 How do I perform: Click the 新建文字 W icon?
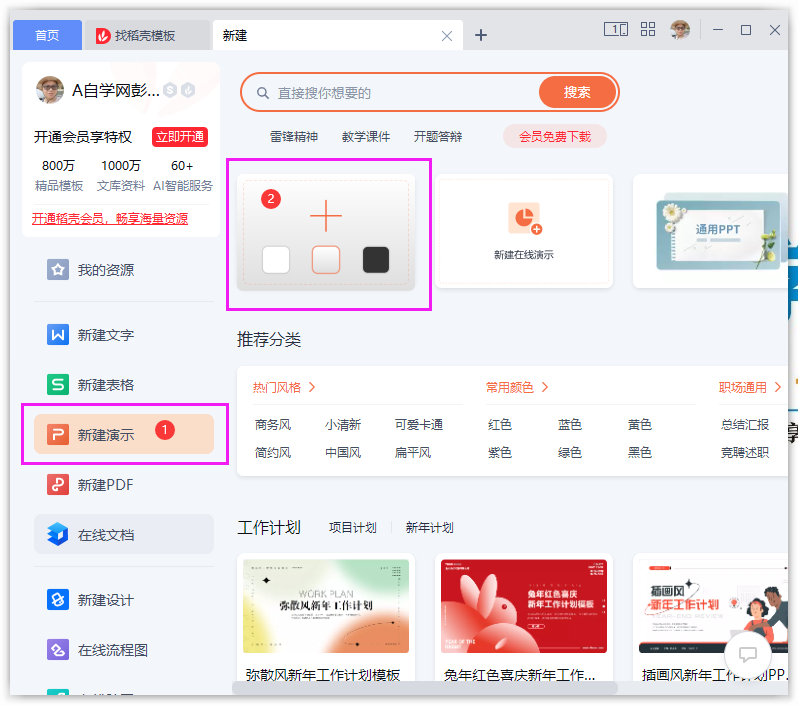tap(58, 335)
